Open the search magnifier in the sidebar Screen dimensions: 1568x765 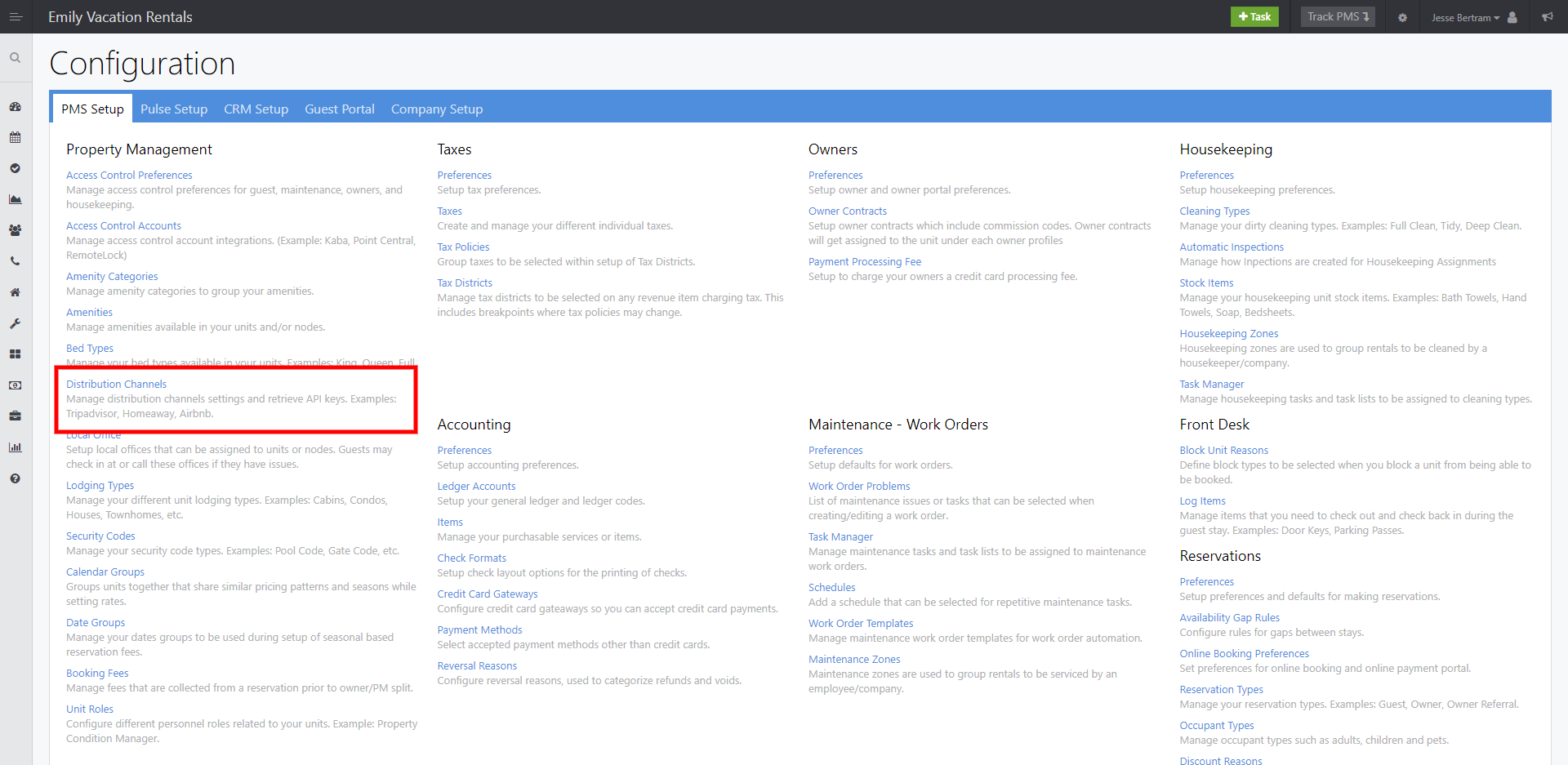pos(16,58)
